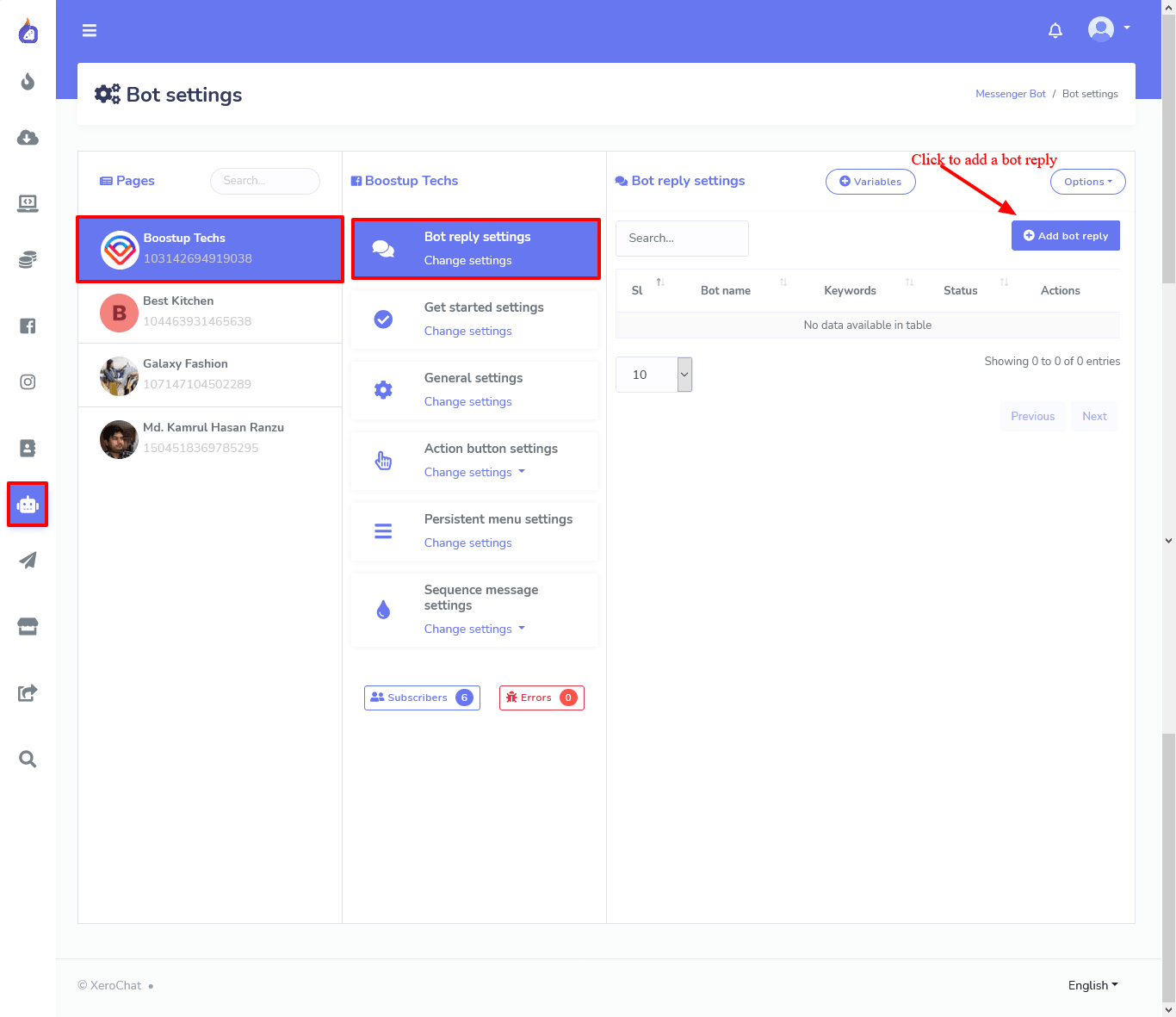
Task: Open the entries-per-page 10 dropdown
Action: [x=654, y=375]
